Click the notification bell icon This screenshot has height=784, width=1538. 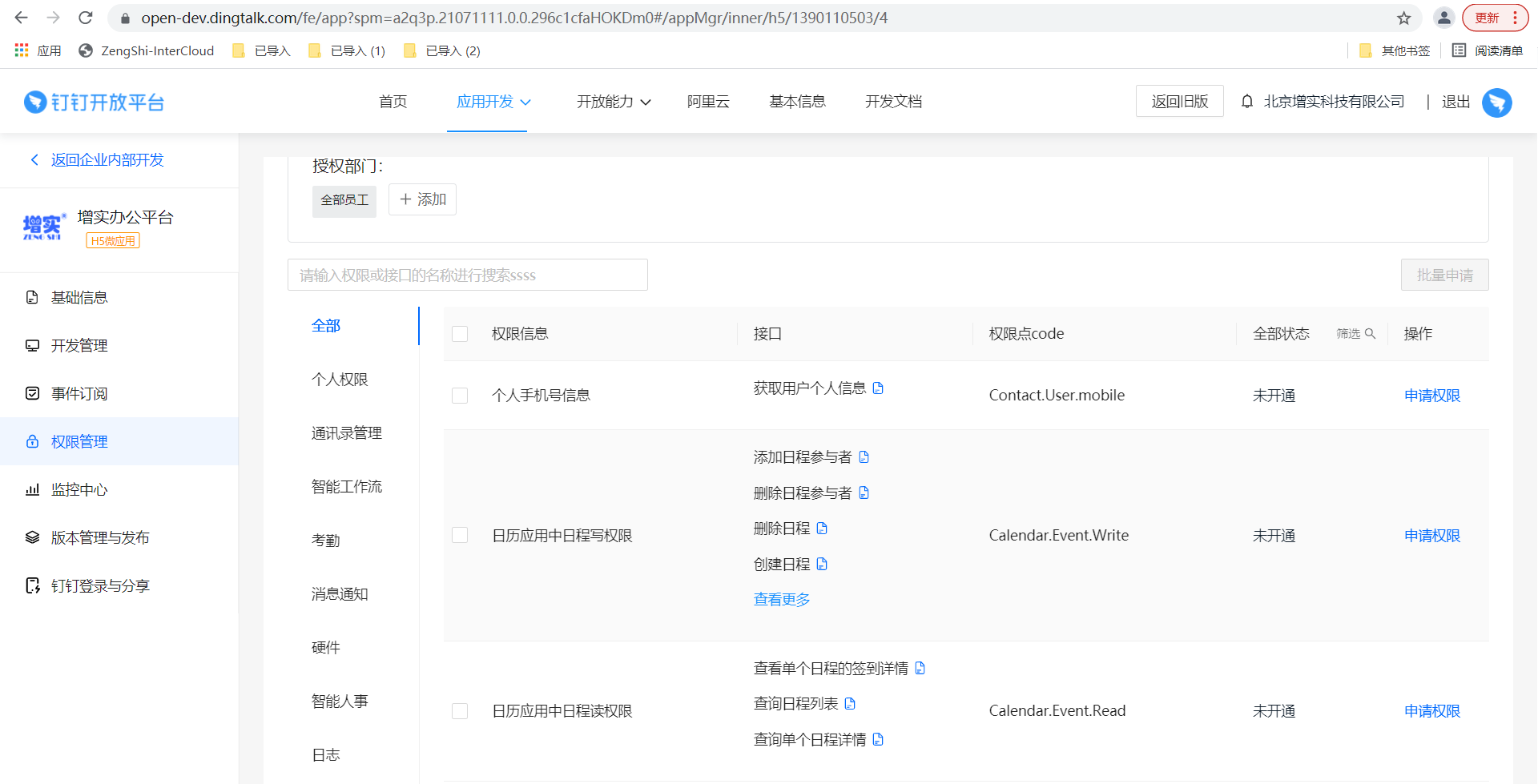(1246, 102)
